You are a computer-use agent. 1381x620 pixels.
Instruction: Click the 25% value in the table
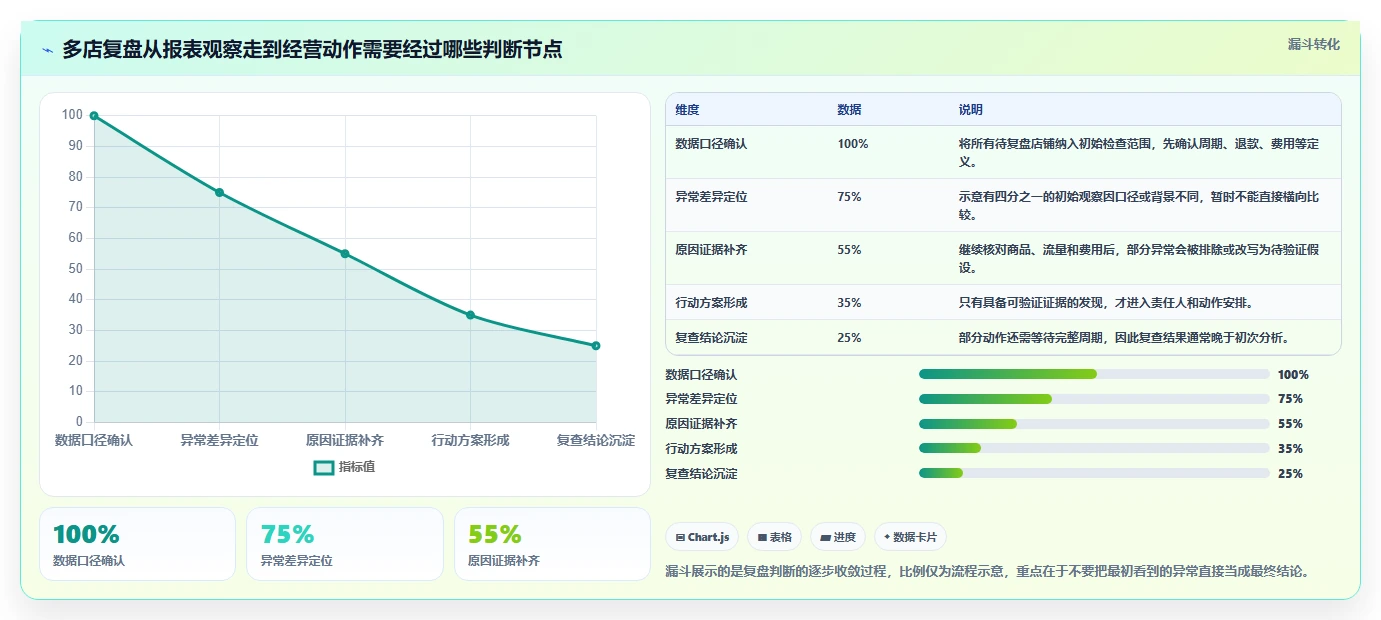[x=849, y=338]
